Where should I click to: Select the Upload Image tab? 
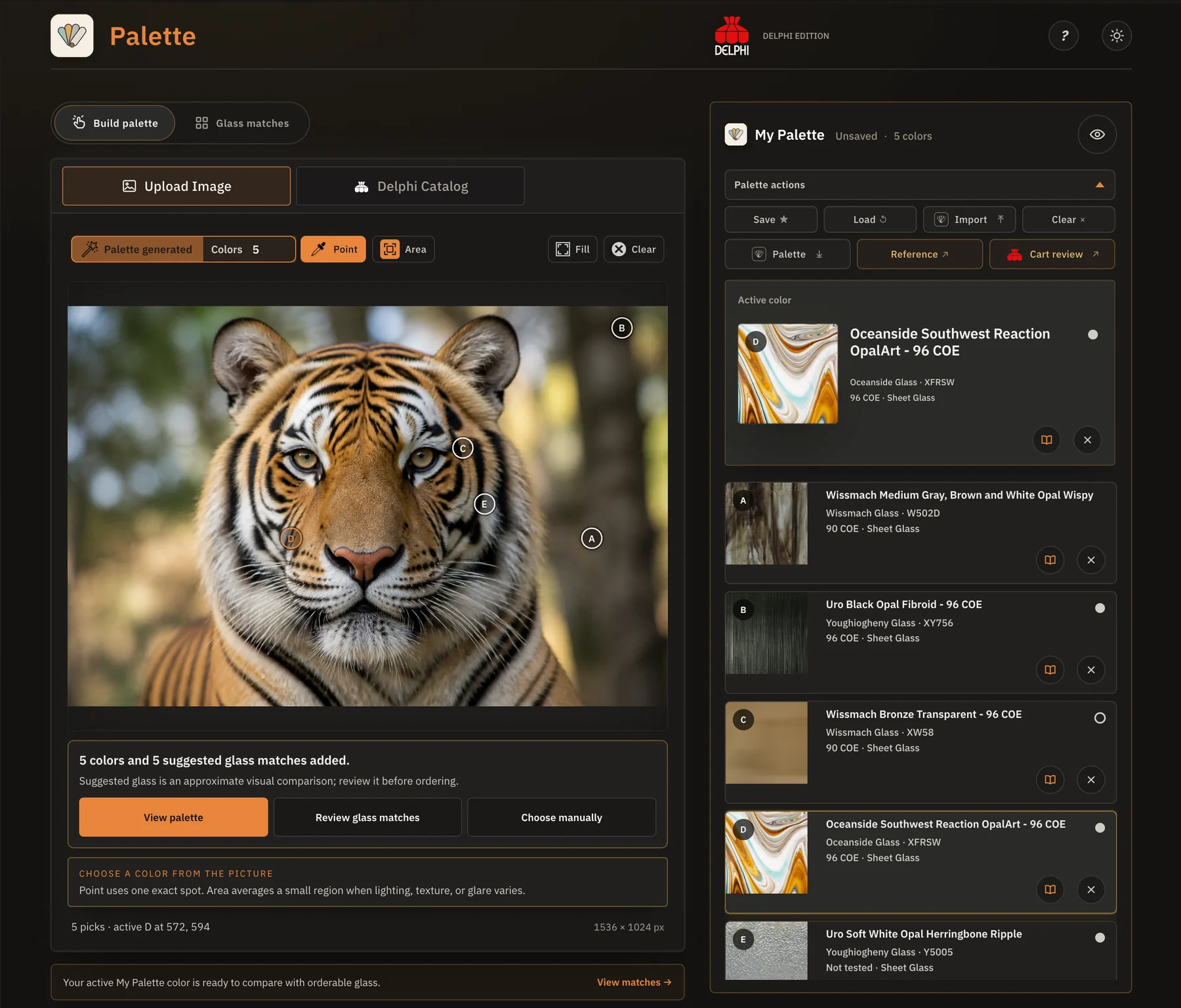(x=176, y=186)
